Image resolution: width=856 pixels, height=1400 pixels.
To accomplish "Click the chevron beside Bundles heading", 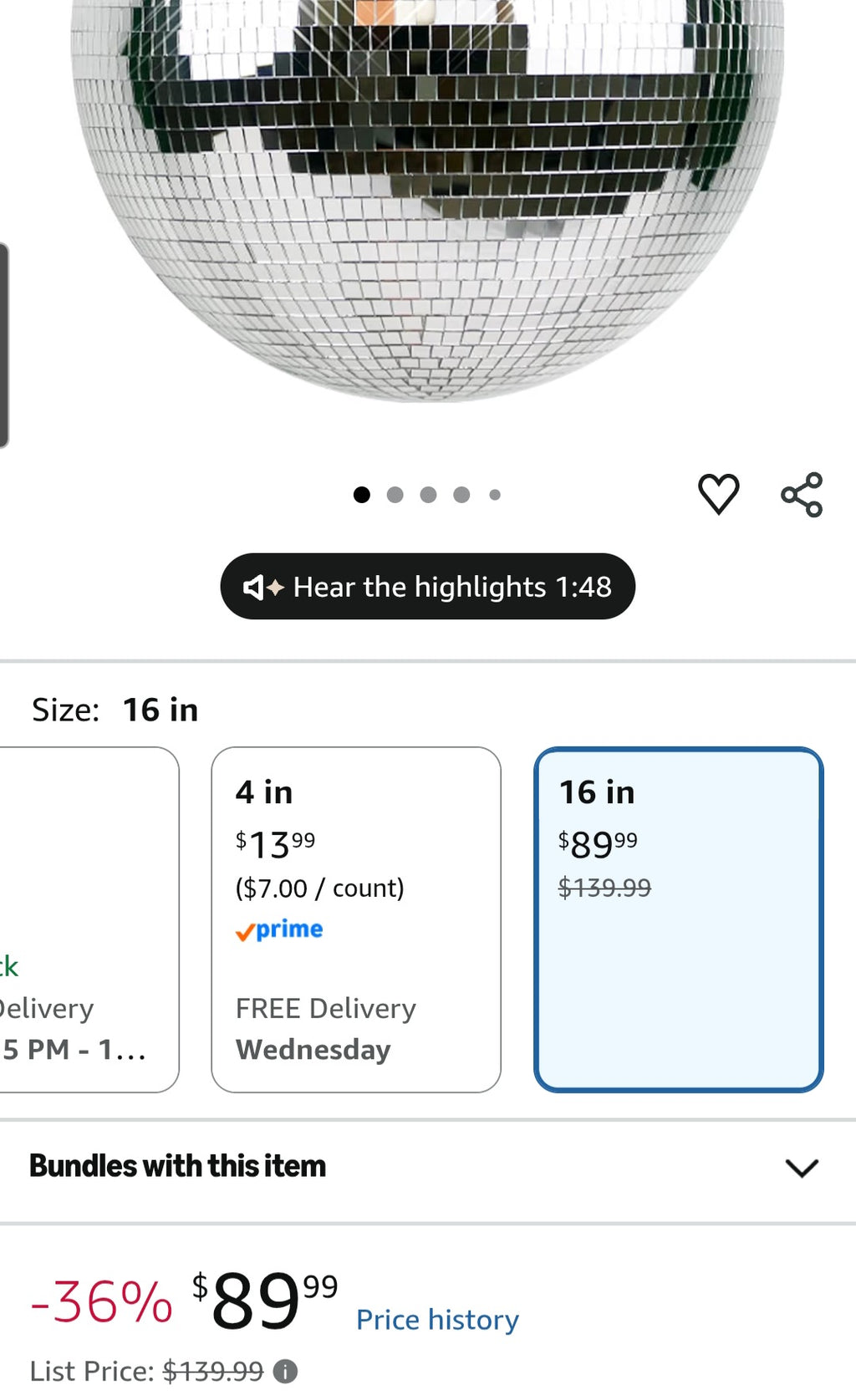I will pos(802,1168).
